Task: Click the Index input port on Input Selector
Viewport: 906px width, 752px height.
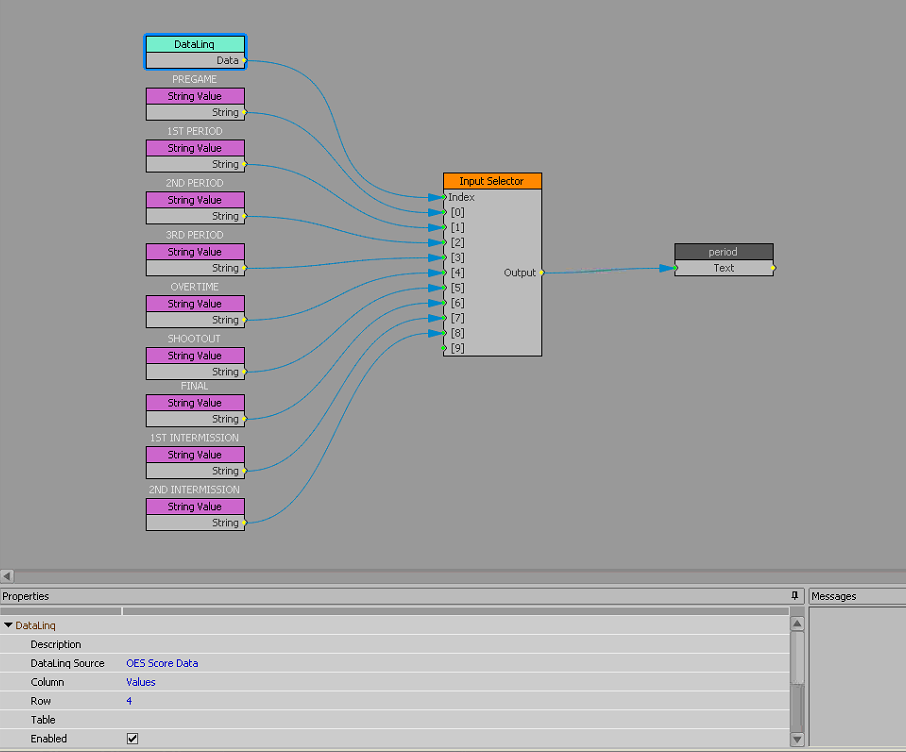Action: [445, 197]
